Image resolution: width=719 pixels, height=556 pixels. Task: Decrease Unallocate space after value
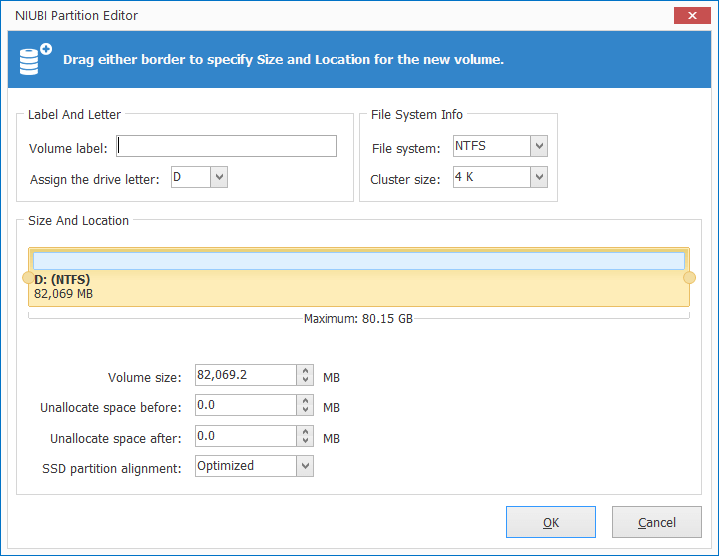click(x=305, y=441)
